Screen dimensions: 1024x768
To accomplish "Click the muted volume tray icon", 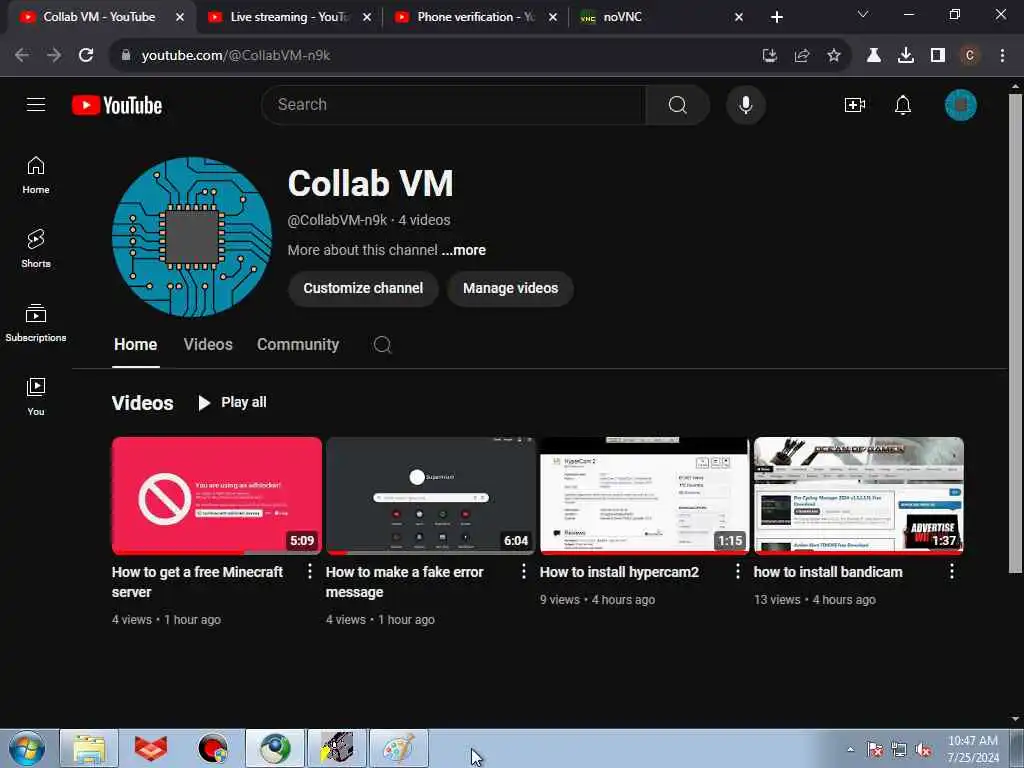I will pos(923,750).
